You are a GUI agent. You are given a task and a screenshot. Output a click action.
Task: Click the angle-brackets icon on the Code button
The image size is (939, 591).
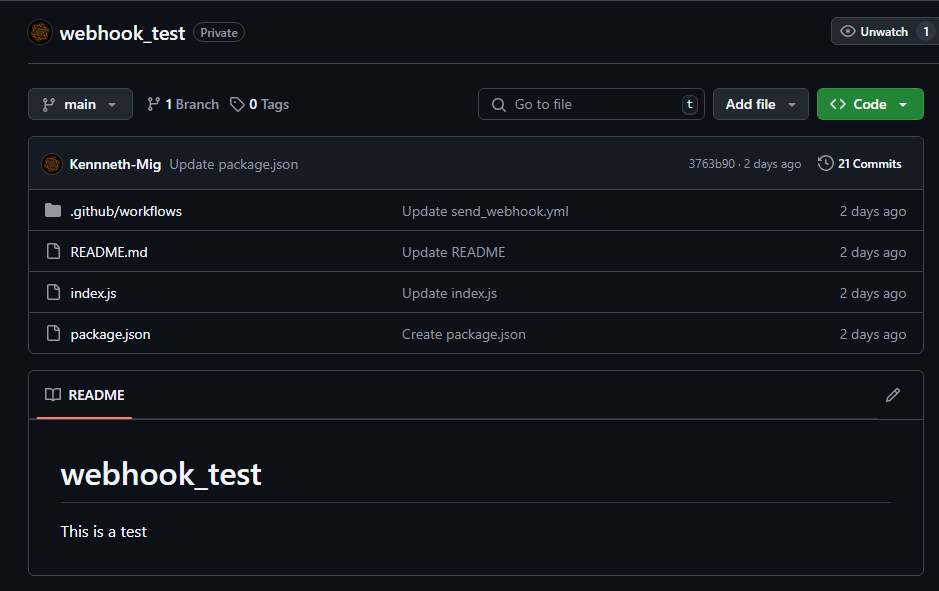click(x=838, y=104)
